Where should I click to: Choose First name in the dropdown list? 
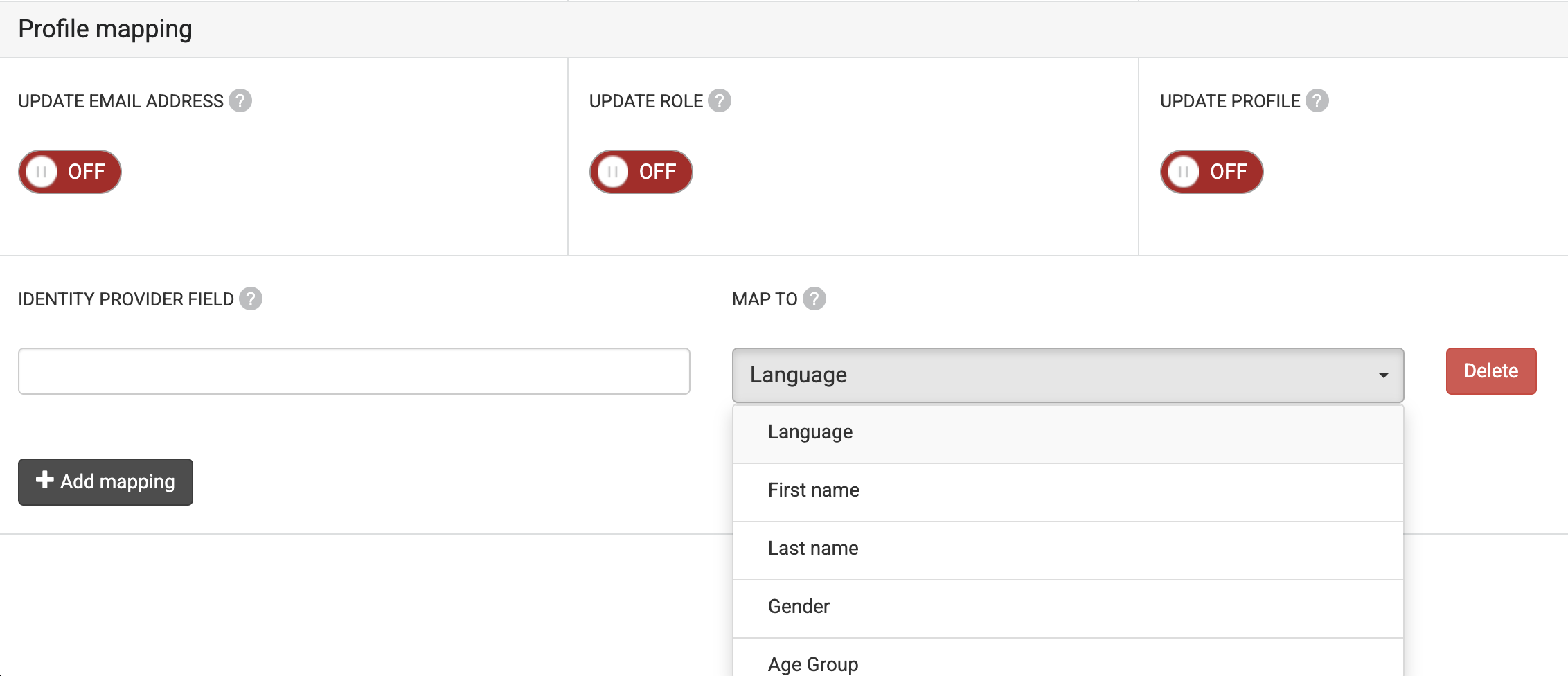[814, 491]
